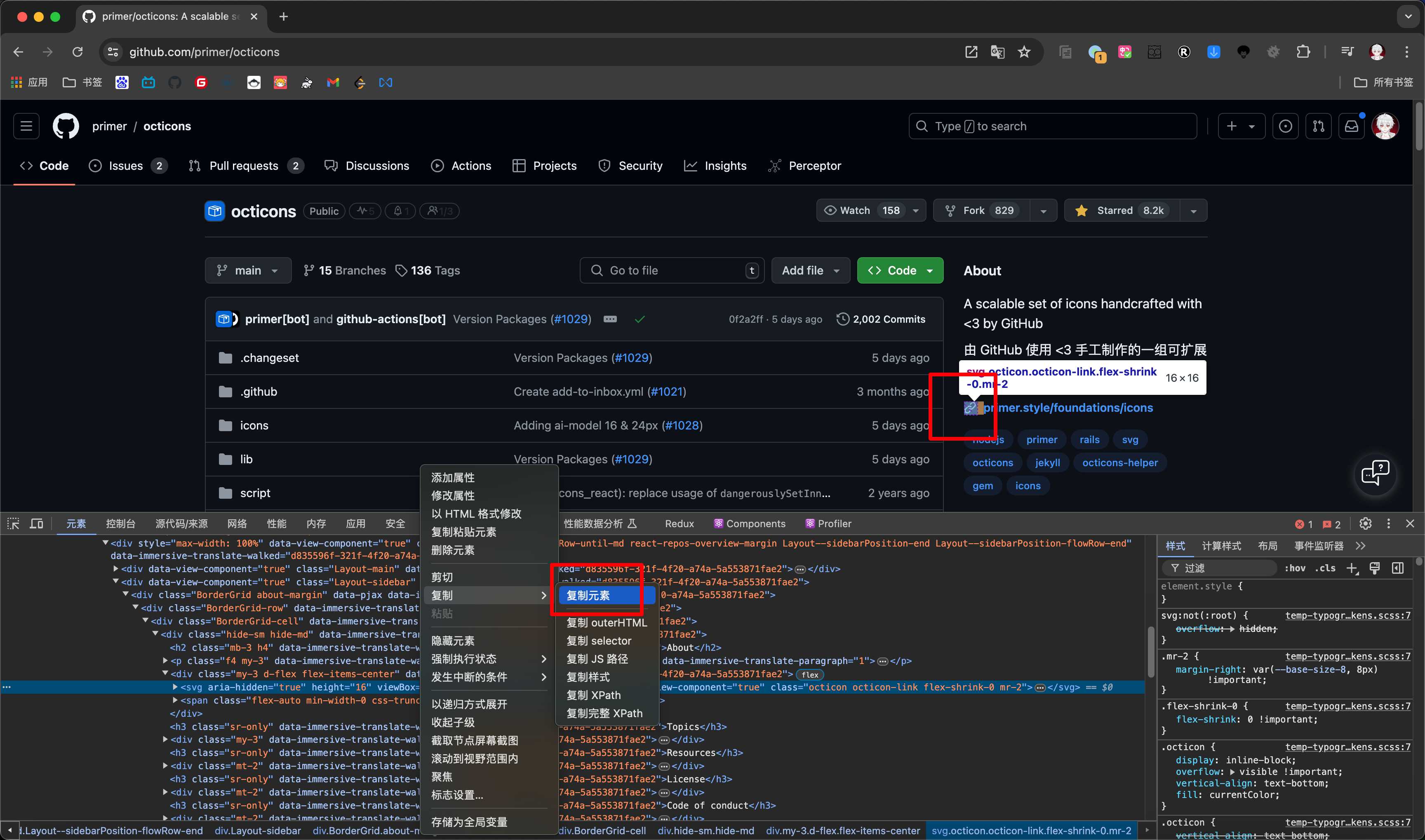Open primer.style/foundations/icons link
The image size is (1425, 840).
pos(1068,408)
